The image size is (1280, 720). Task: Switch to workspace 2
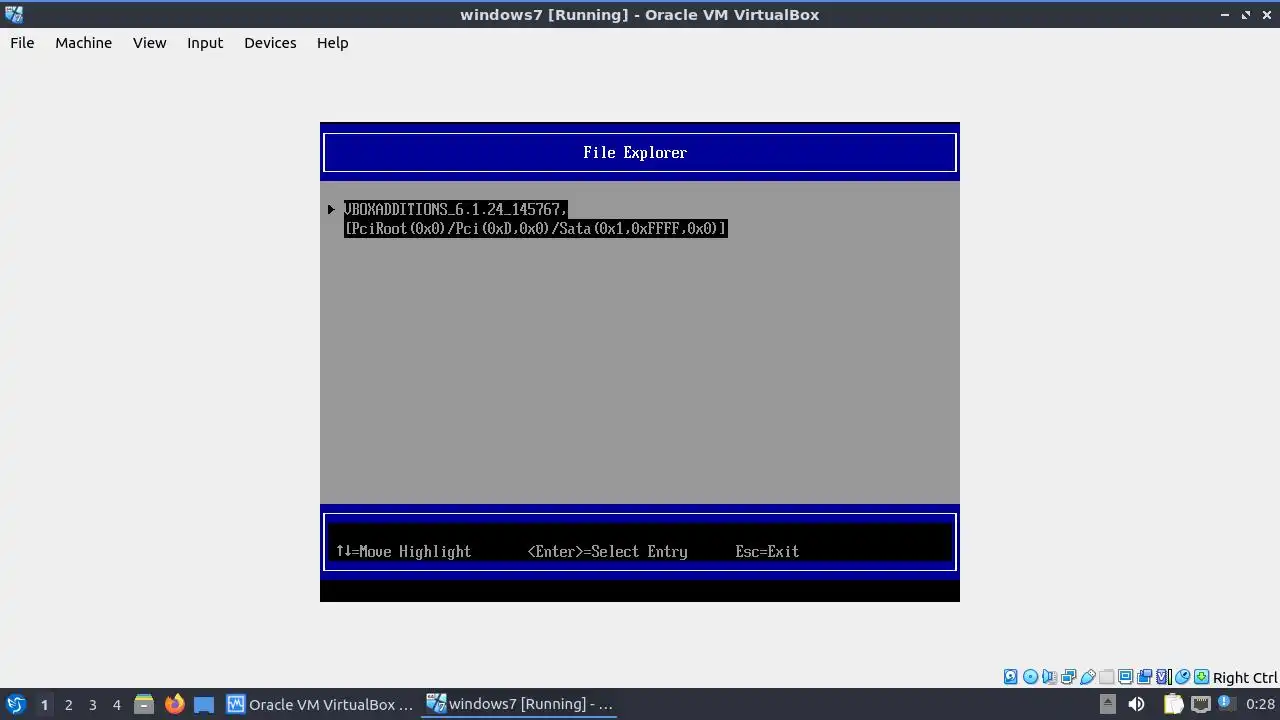click(68, 705)
